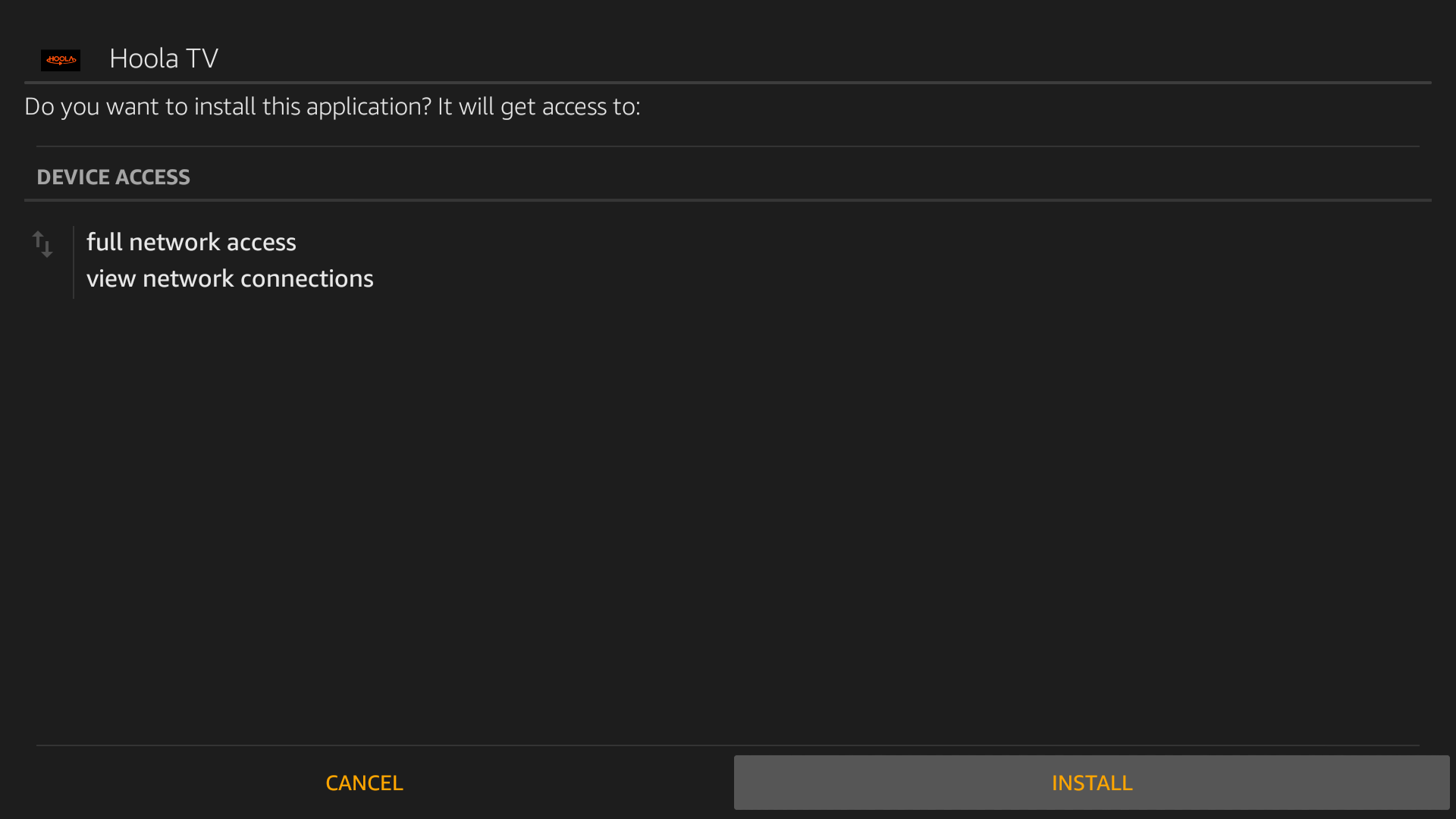Viewport: 1456px width, 819px height.
Task: Click the orange CANCEL label
Action: tap(364, 783)
